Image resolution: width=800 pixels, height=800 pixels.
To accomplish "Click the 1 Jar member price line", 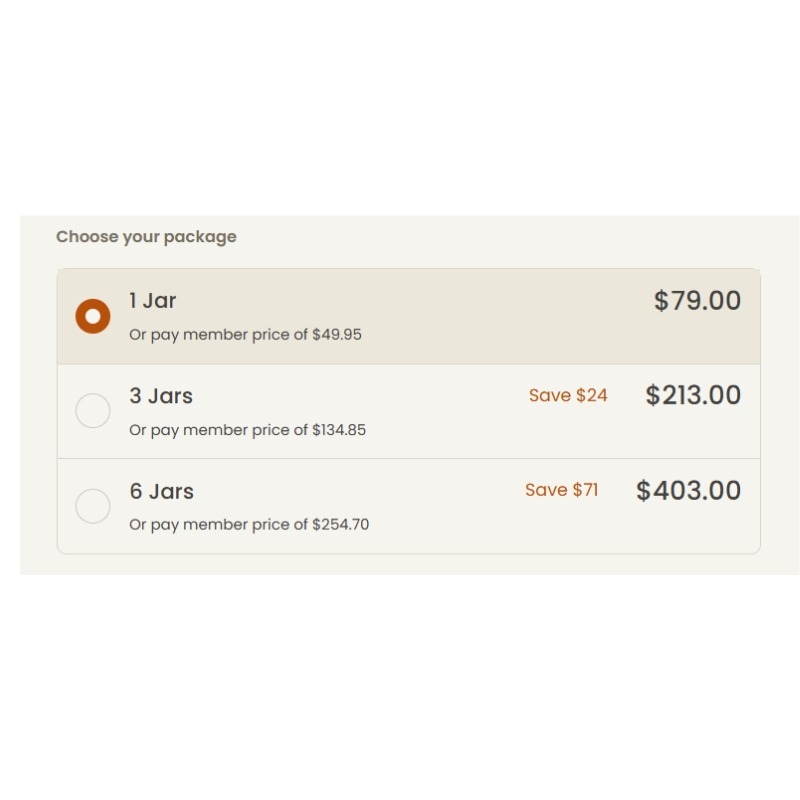I will click(x=245, y=335).
